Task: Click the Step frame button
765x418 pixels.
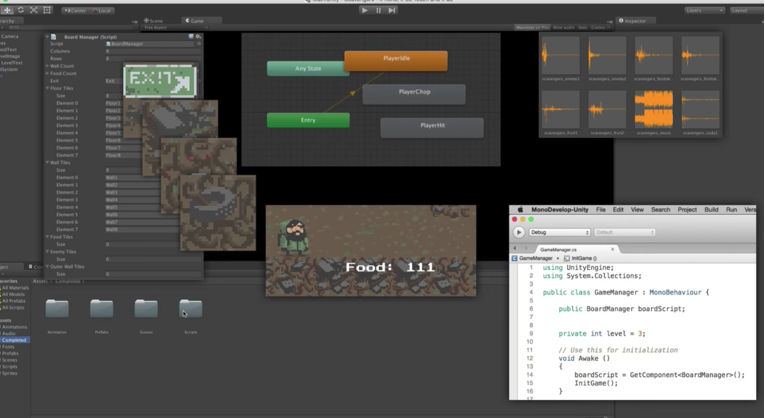Action: click(392, 10)
